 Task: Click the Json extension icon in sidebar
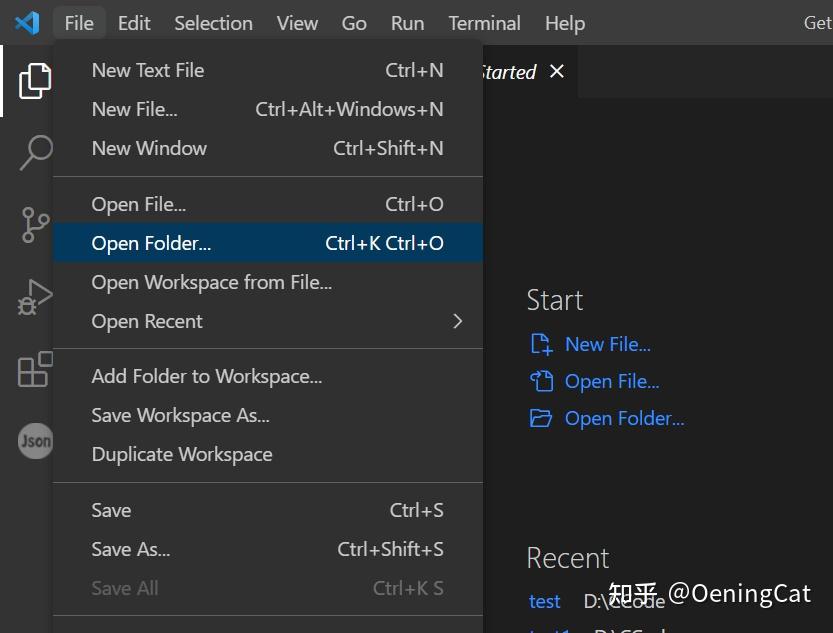(35, 440)
